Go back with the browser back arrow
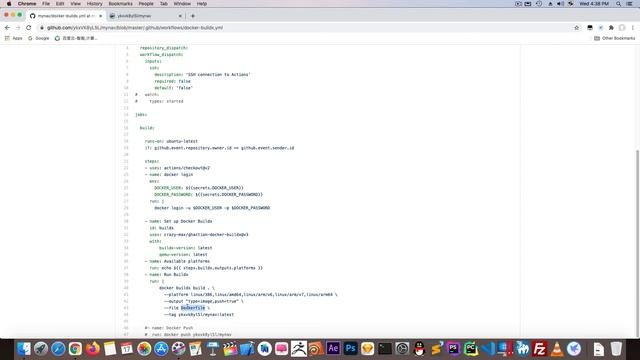The image size is (640, 360). point(7,28)
